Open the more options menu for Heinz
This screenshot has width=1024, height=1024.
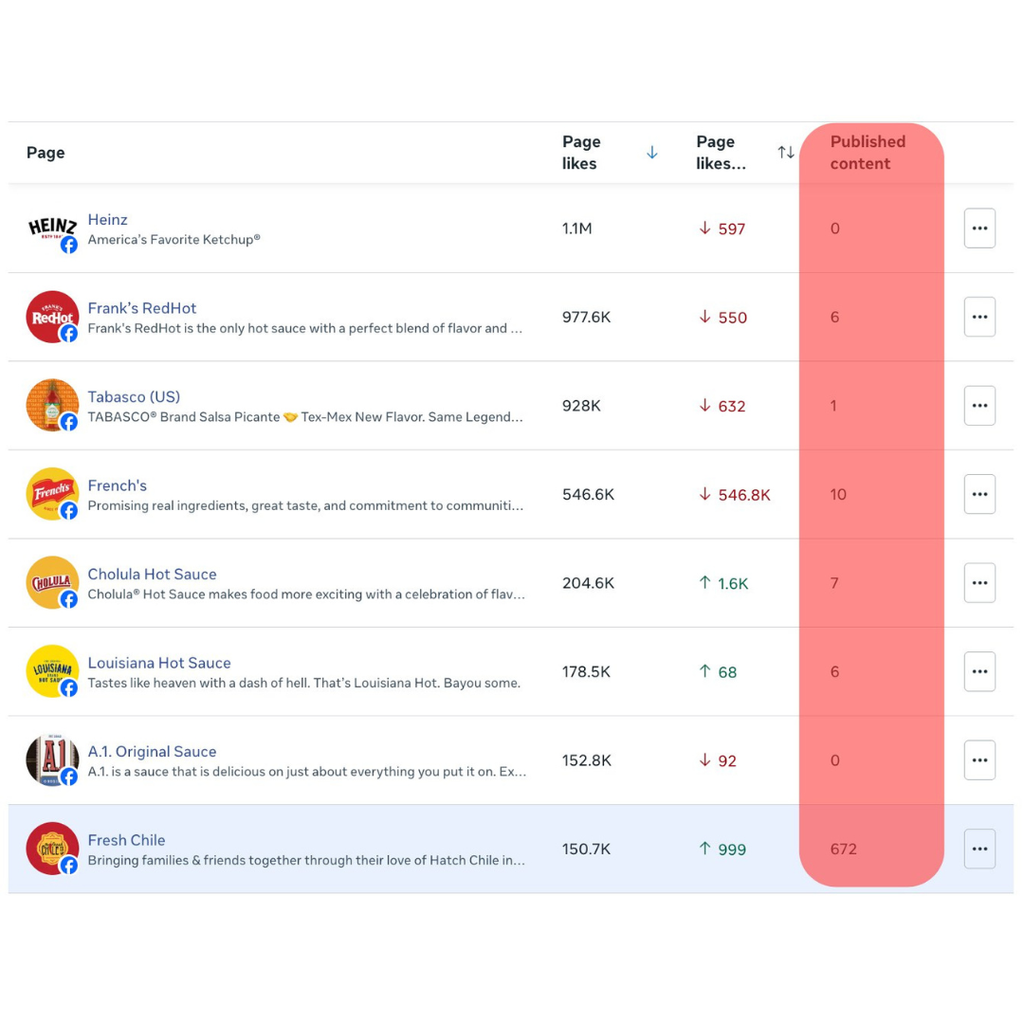pos(979,228)
